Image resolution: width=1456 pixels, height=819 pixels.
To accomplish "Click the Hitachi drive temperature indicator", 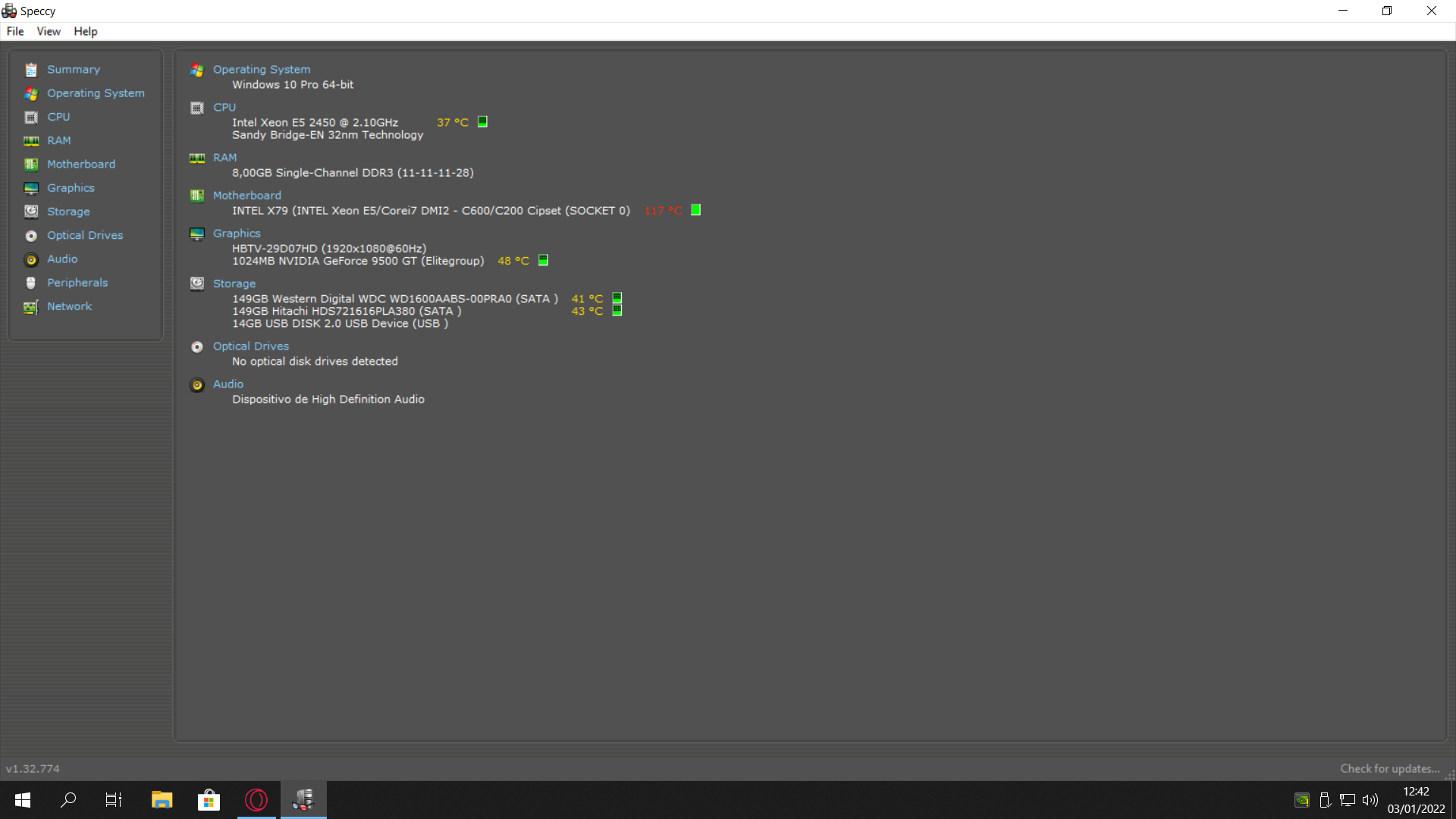I will click(617, 310).
